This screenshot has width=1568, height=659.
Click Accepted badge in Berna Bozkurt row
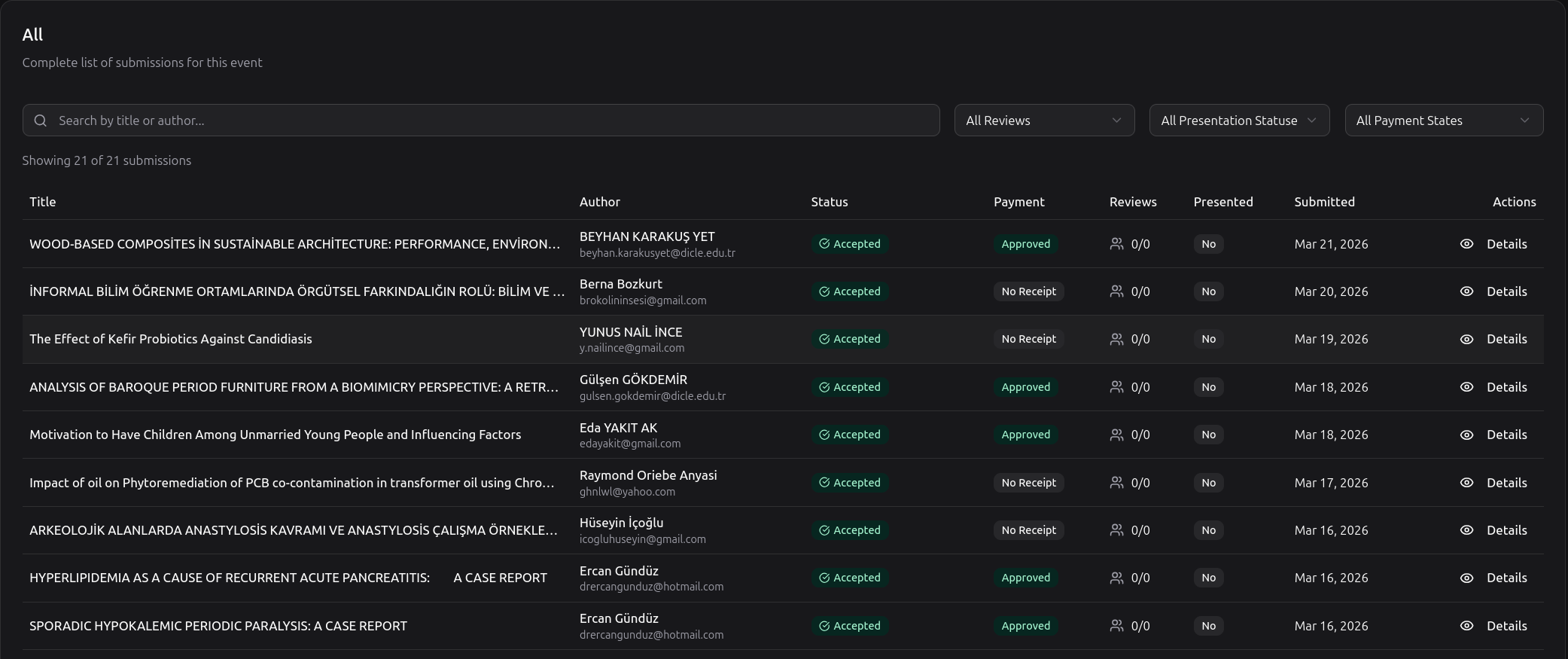[x=850, y=291]
